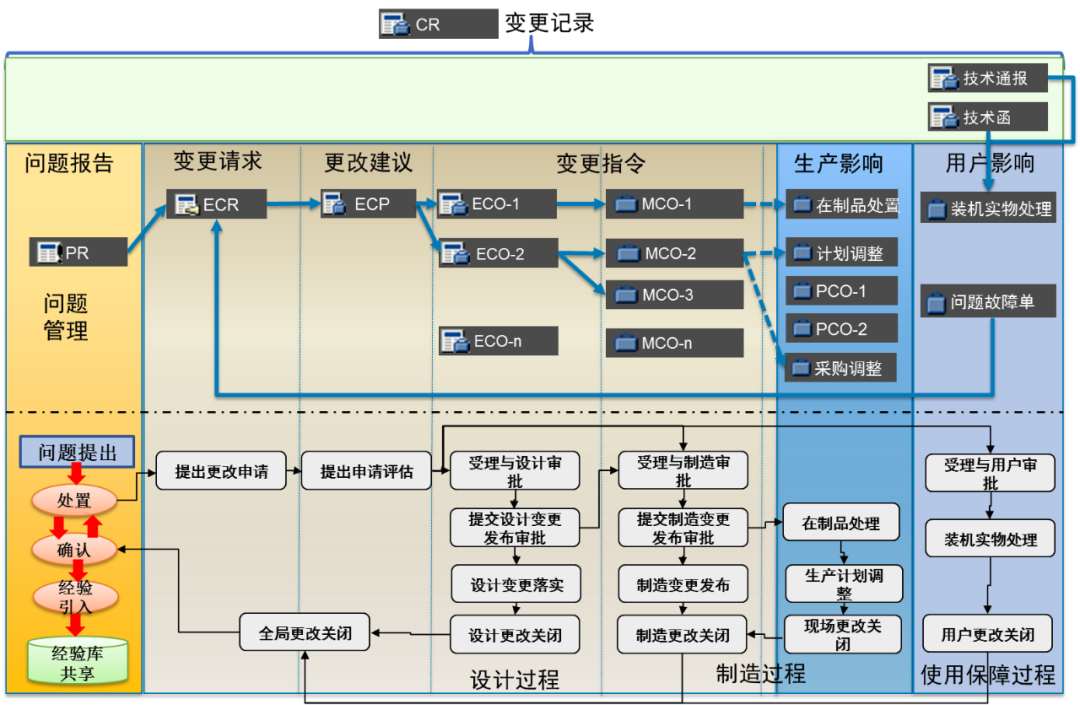
Task: Select the 问题提出 box
Action: (77, 452)
